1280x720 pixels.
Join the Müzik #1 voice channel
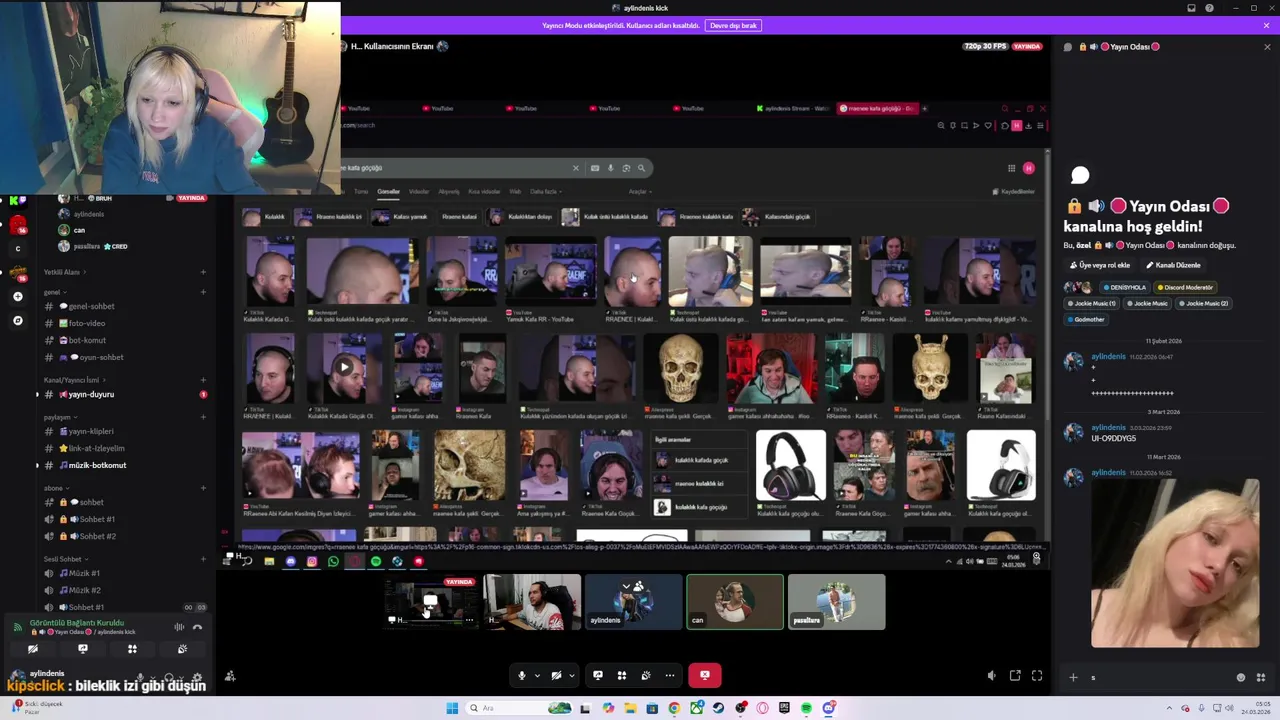(x=84, y=573)
